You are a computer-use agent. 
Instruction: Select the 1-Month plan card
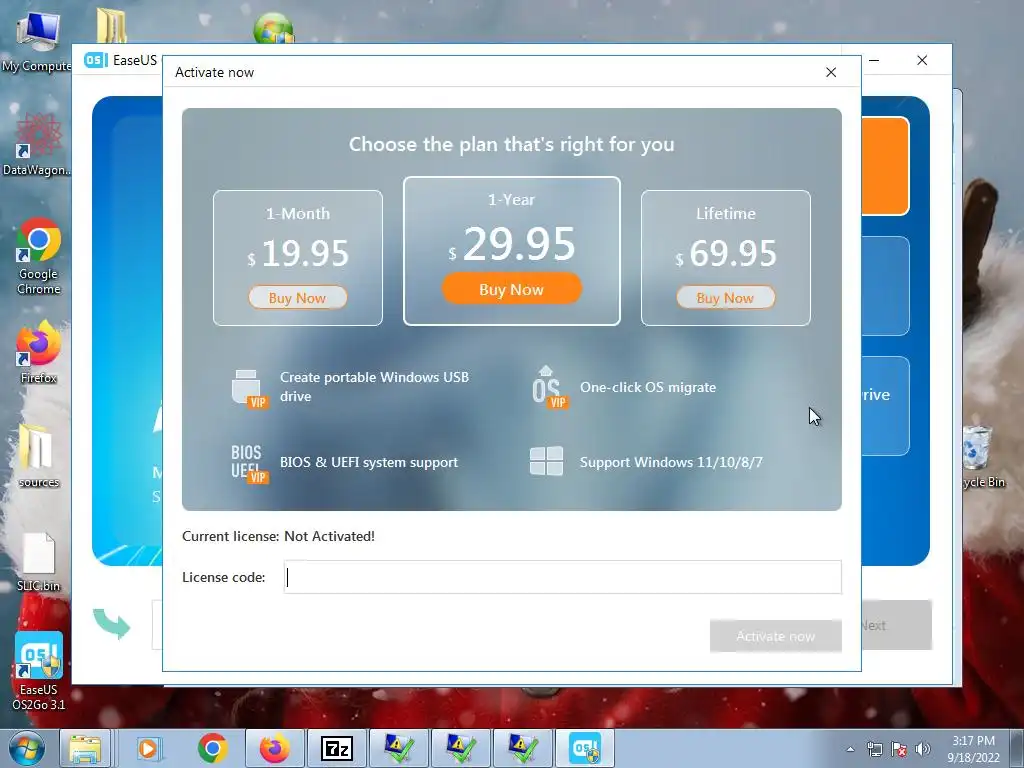(x=298, y=257)
